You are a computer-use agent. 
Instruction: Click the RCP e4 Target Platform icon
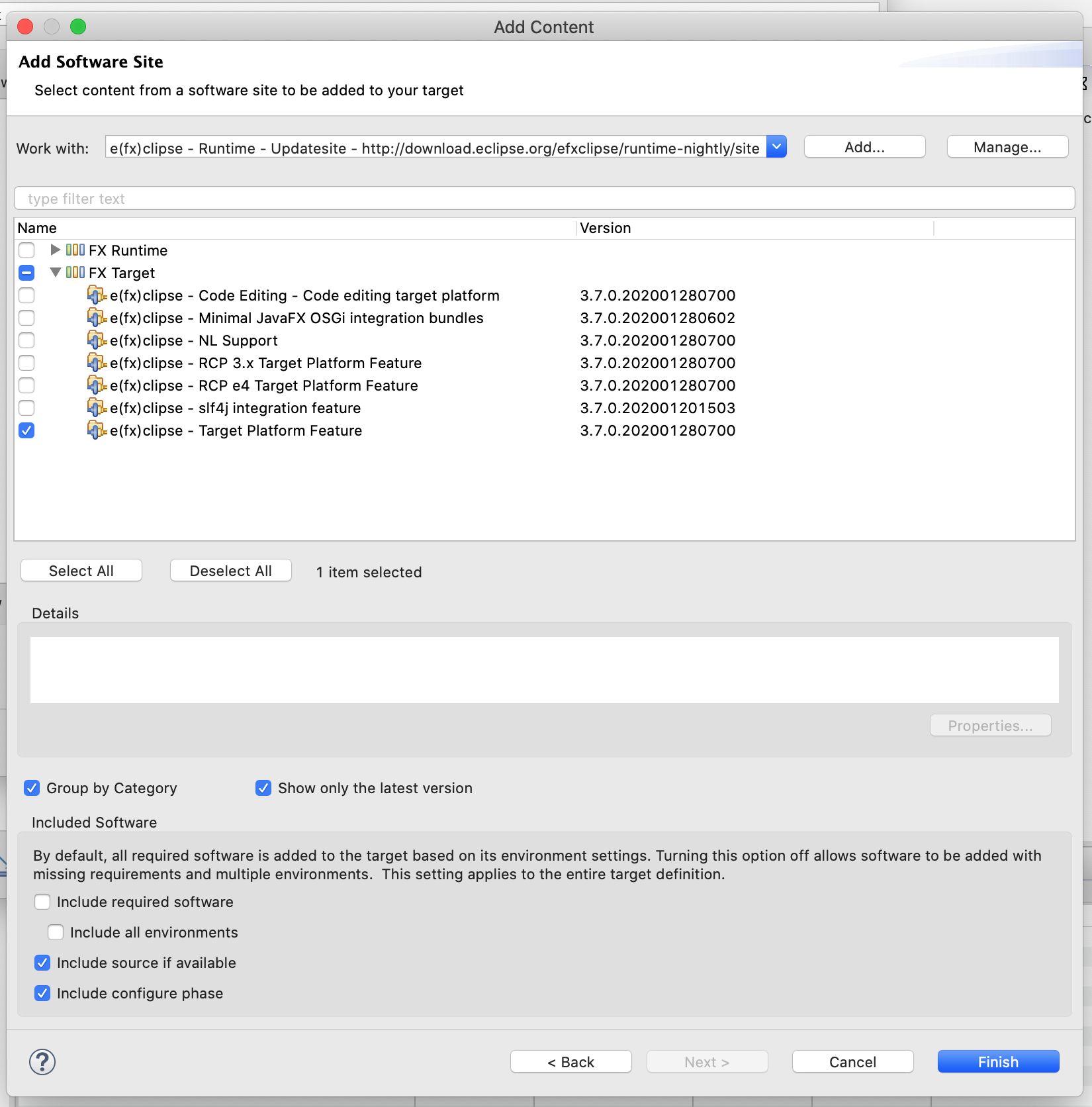coord(97,385)
